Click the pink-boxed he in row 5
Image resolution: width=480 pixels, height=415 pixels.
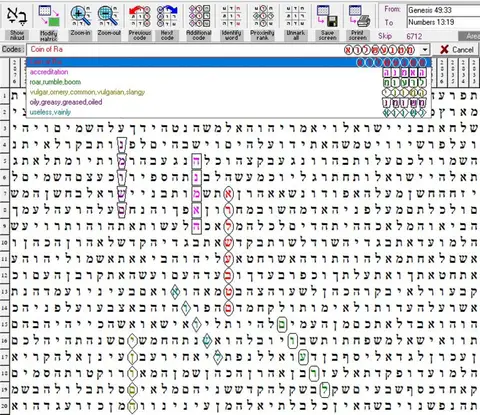coord(197,161)
